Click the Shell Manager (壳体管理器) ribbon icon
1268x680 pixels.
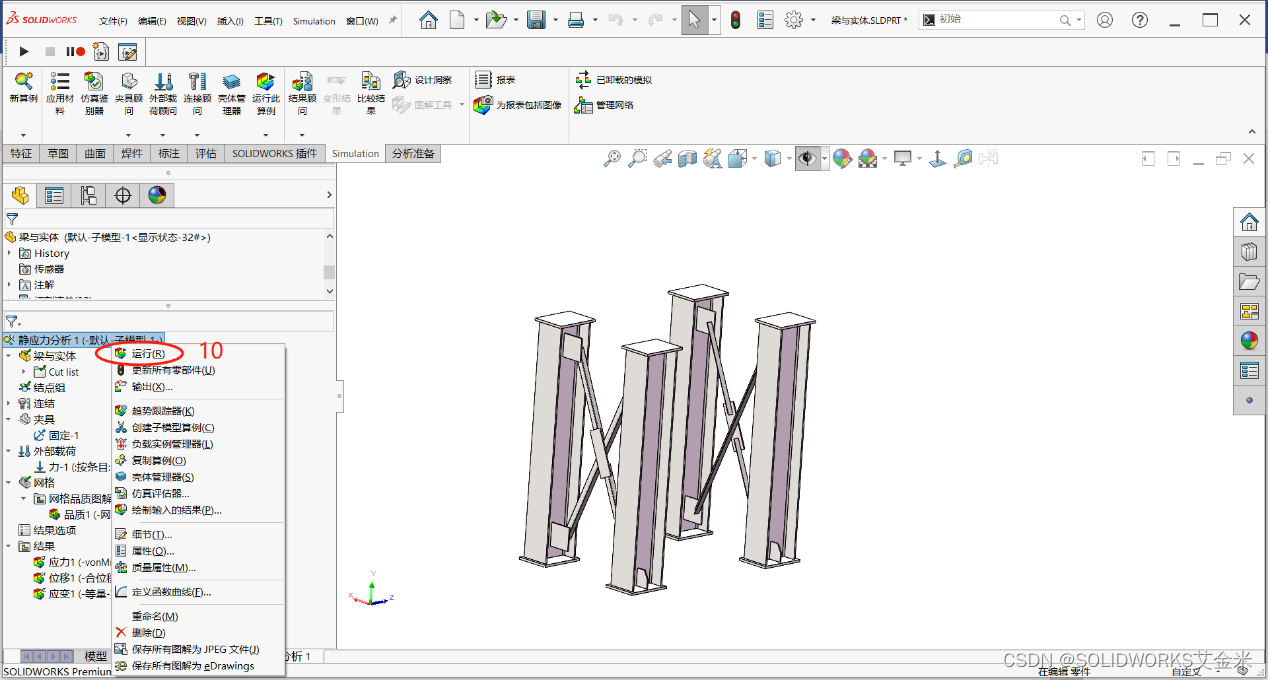pyautogui.click(x=231, y=82)
